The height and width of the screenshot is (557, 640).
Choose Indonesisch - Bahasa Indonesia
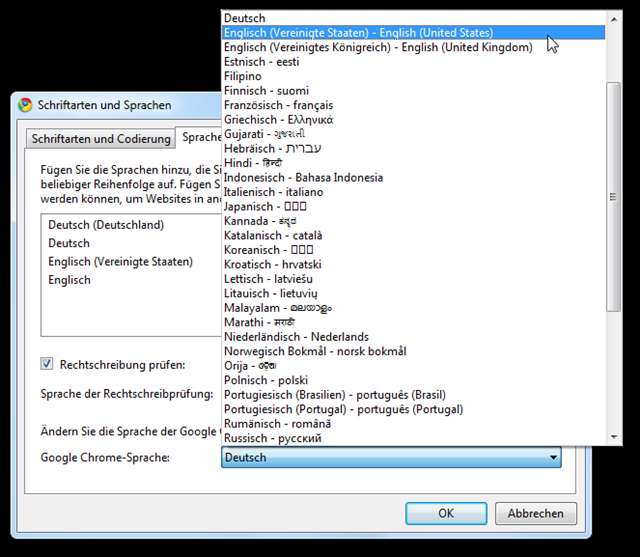(413, 178)
